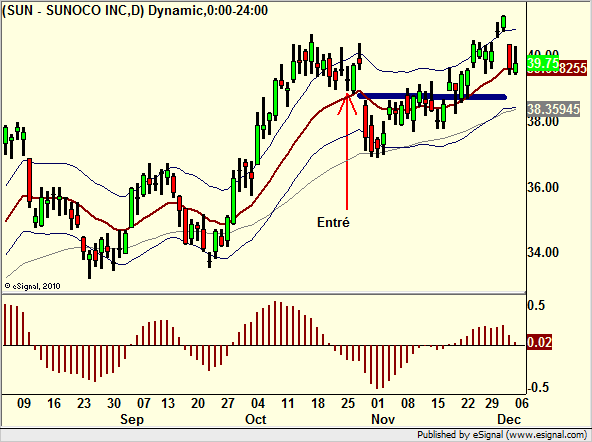Click the 20 date label

(198, 403)
